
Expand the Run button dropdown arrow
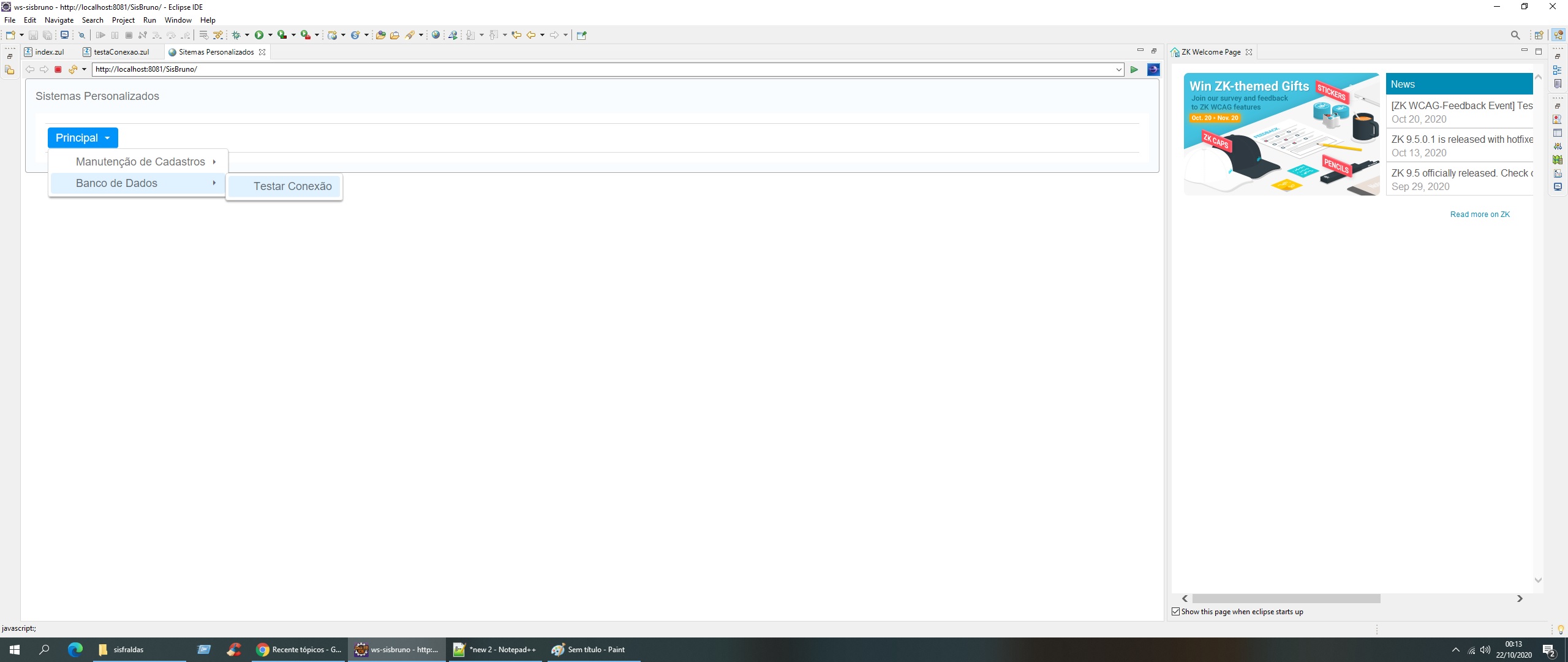click(x=270, y=35)
